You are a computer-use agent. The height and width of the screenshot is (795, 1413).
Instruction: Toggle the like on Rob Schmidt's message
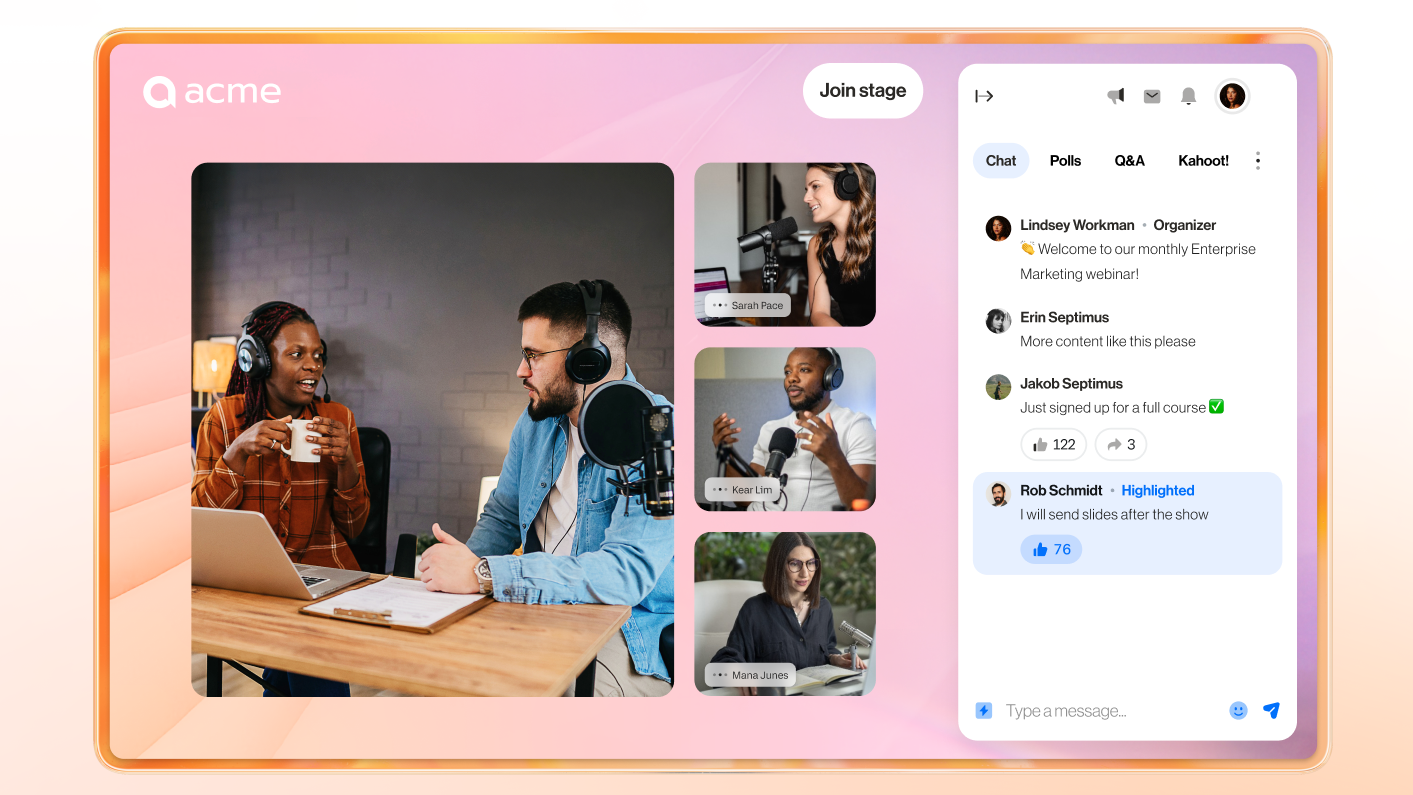tap(1051, 549)
